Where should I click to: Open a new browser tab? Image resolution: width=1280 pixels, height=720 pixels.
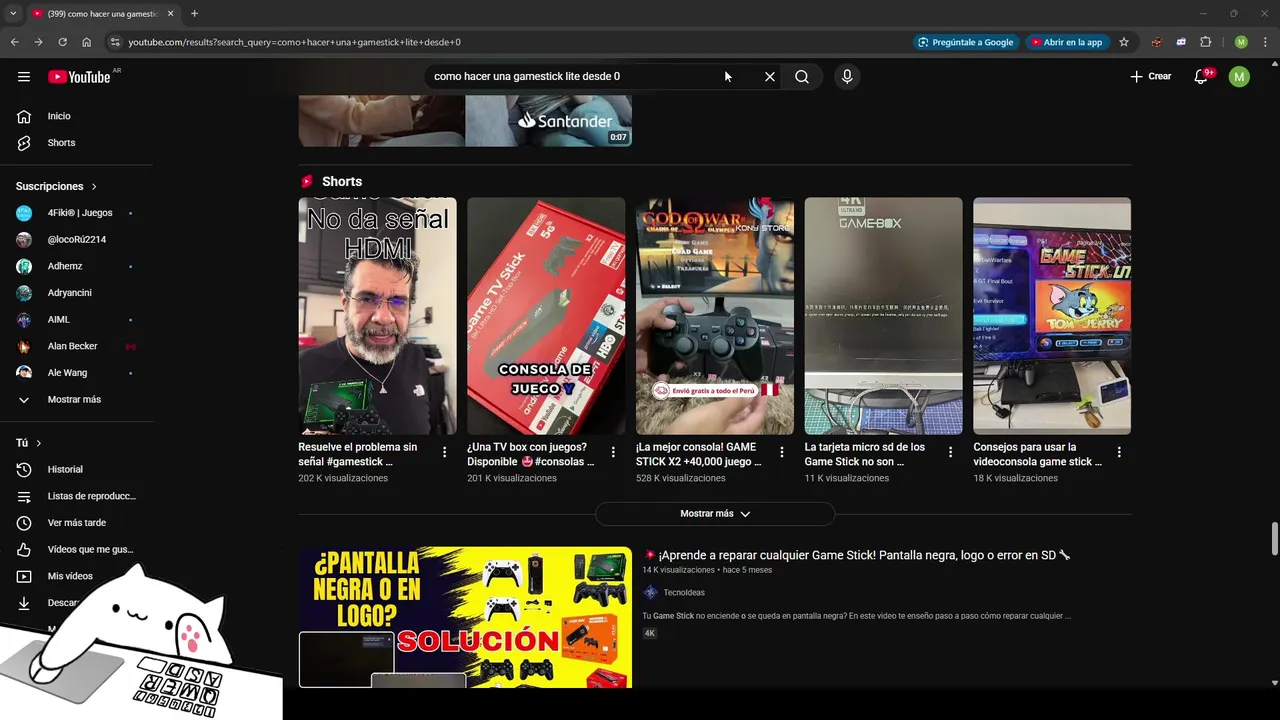tap(194, 14)
